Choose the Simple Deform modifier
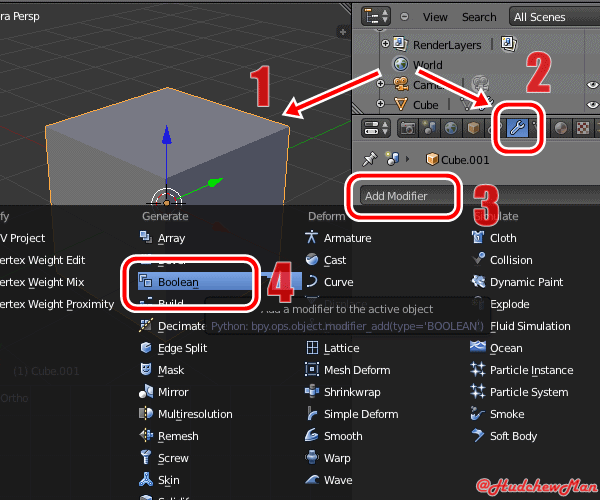Screen dimensions: 600x500 [x=352, y=414]
